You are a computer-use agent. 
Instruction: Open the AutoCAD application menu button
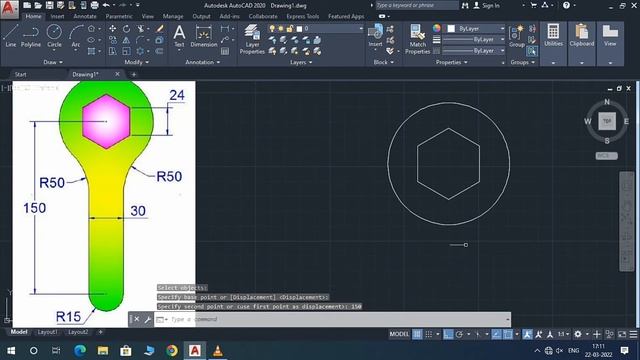tap(9, 9)
